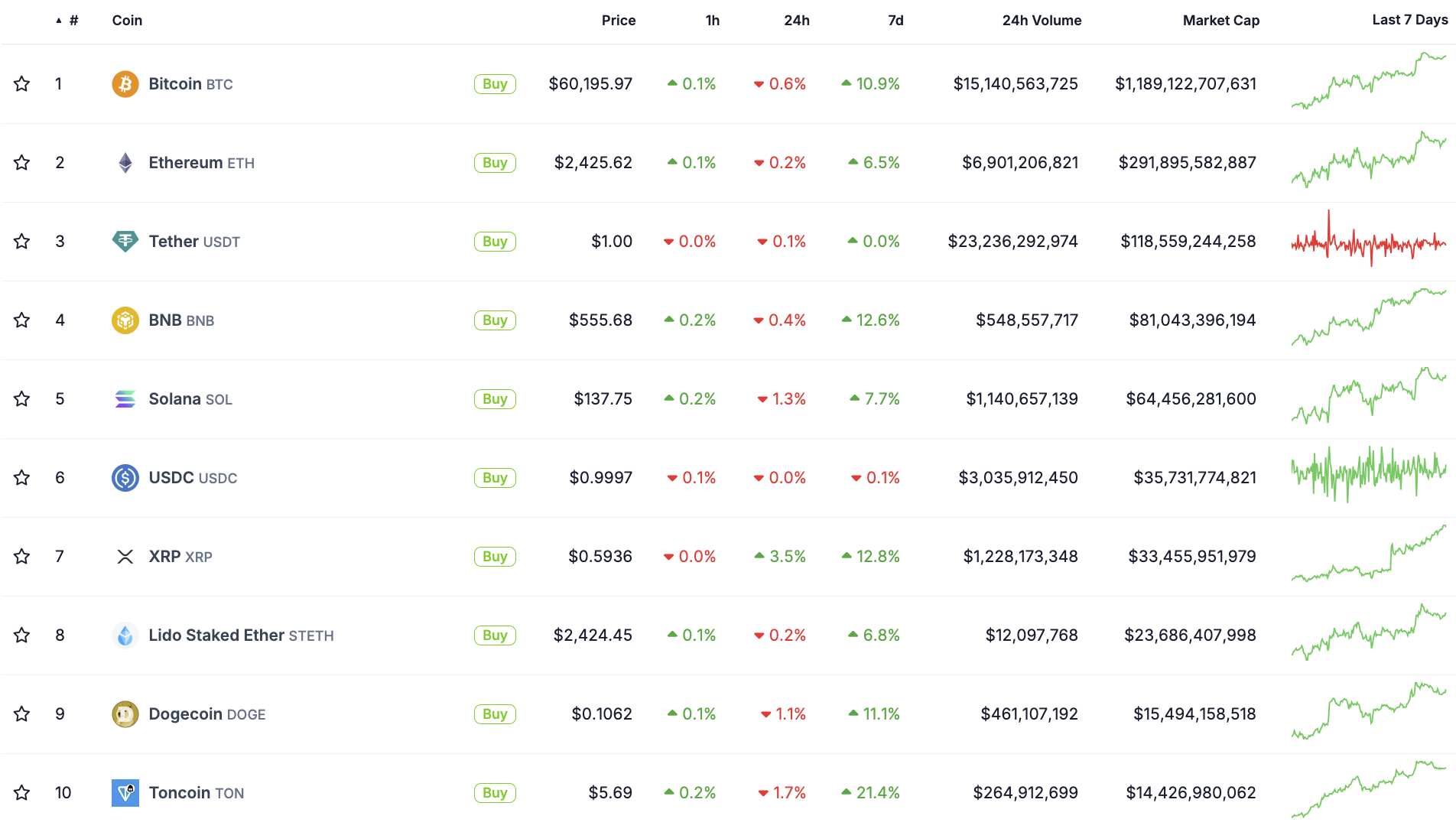The width and height of the screenshot is (1456, 832).
Task: Star XRP as a favorite
Action: tap(22, 557)
